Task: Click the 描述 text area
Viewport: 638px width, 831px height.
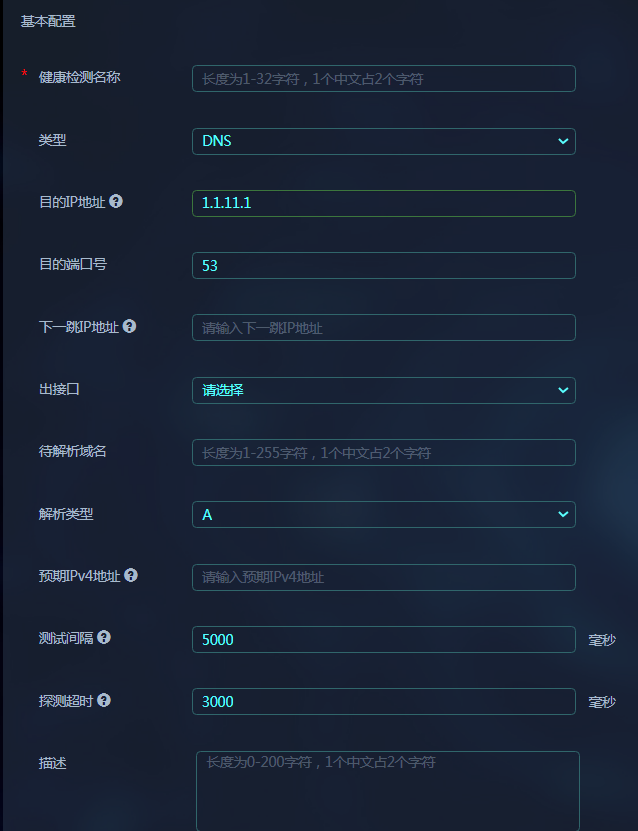Action: click(x=388, y=791)
